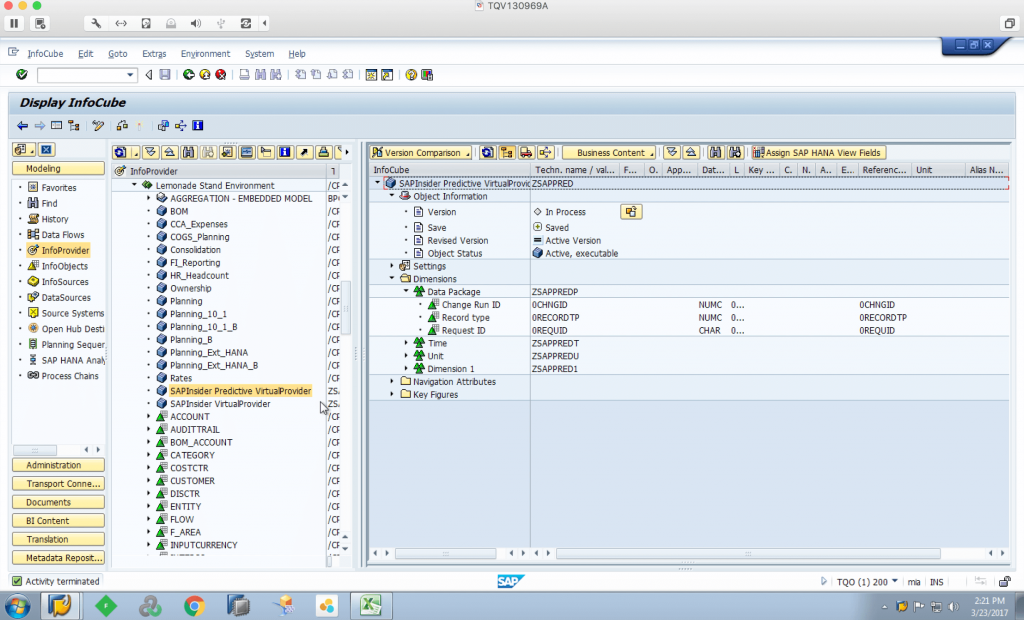Open the Environment menu
Viewport: 1024px width, 620px height.
(205, 54)
